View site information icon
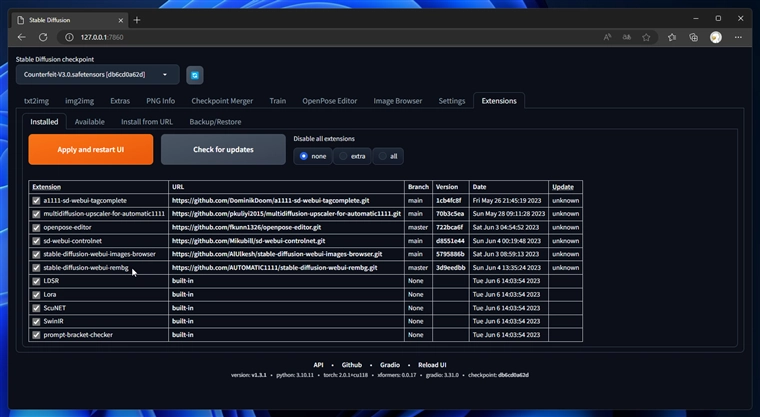 click(69, 37)
